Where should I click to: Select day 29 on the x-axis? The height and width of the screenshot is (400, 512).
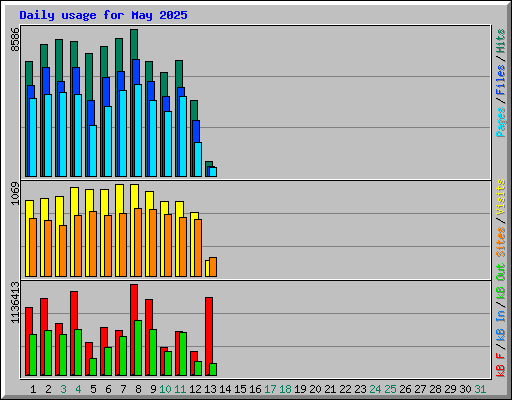coord(450,389)
